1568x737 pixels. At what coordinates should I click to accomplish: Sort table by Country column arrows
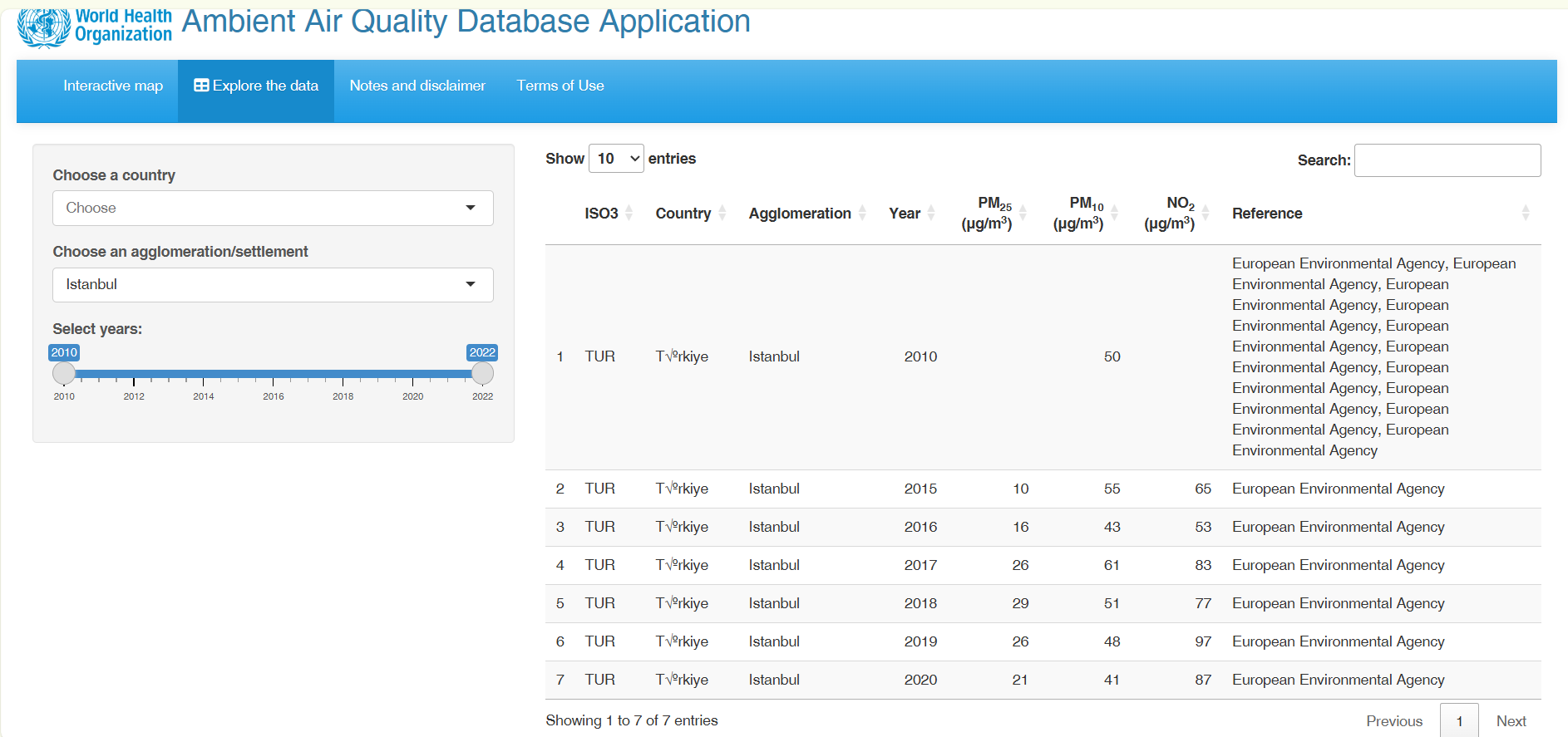click(722, 214)
